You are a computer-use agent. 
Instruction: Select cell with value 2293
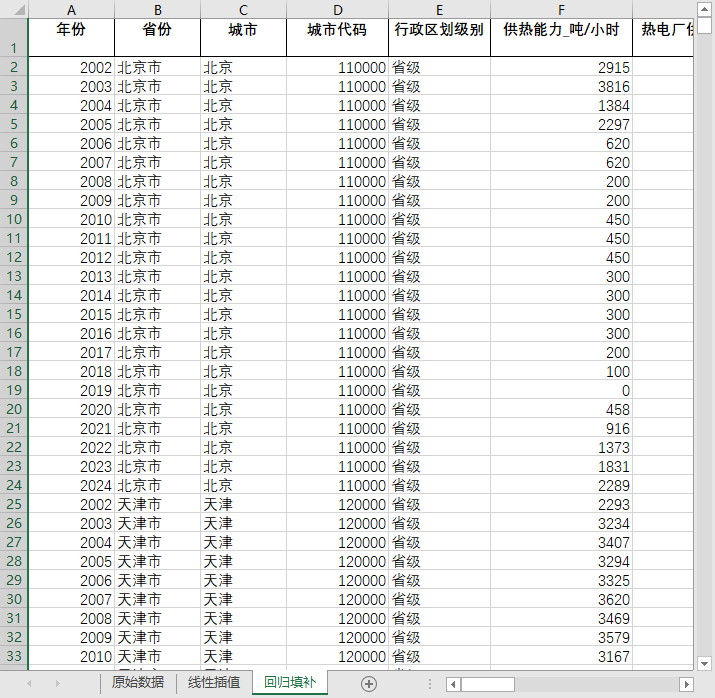(x=561, y=505)
